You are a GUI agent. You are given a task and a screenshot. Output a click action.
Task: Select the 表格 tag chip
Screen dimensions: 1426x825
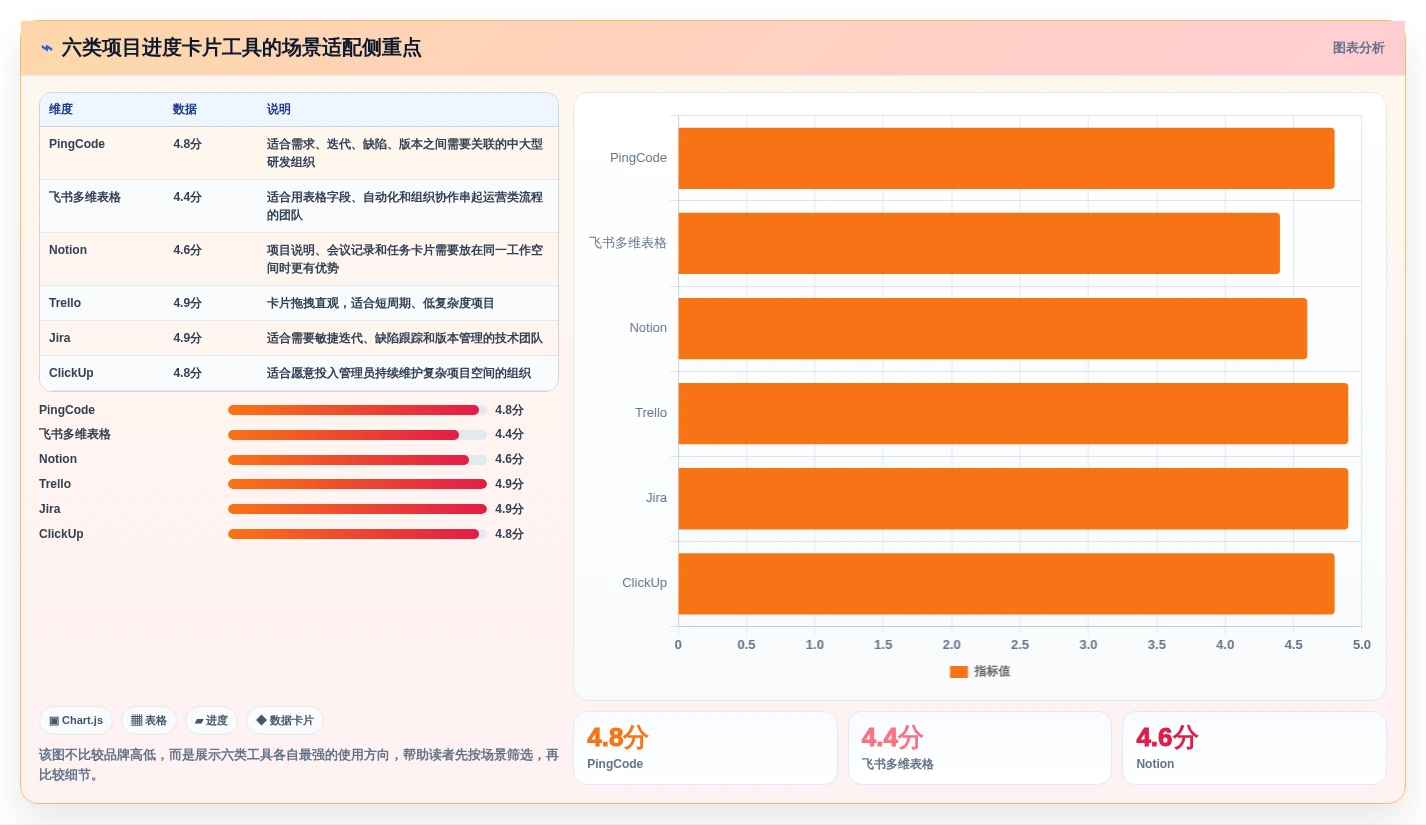click(149, 720)
